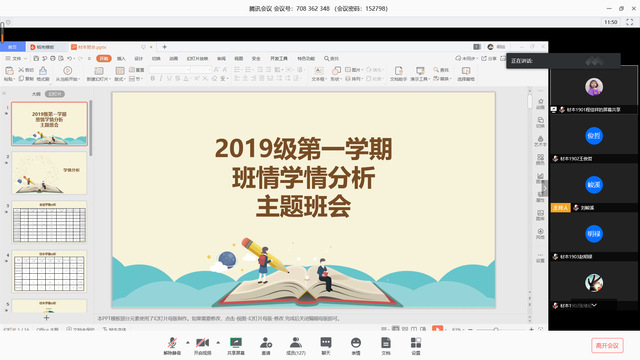The height and width of the screenshot is (360, 640).
Task: Turn on the video camera
Action: (x=202, y=346)
